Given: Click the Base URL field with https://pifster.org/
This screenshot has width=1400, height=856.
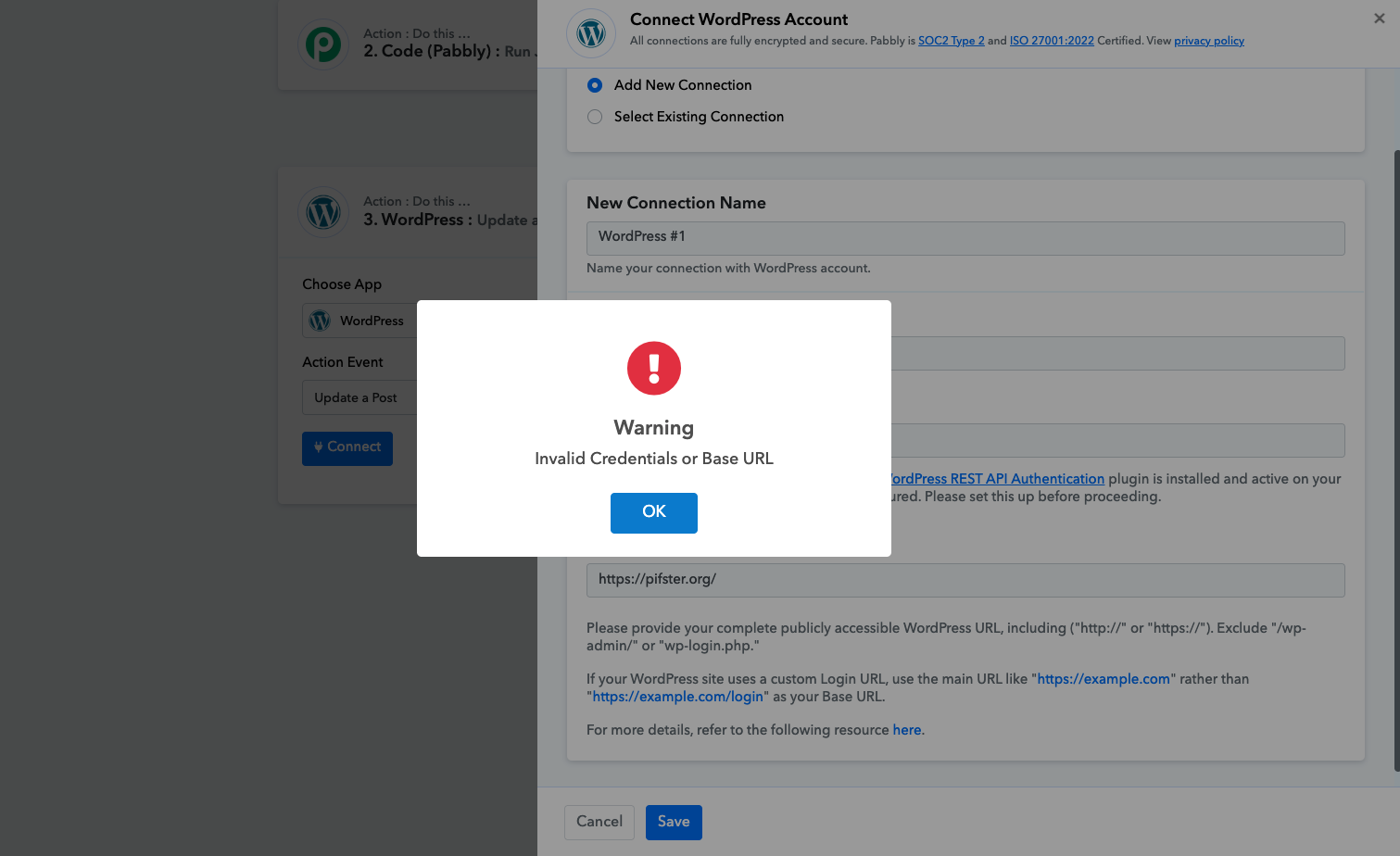Looking at the screenshot, I should point(965,580).
